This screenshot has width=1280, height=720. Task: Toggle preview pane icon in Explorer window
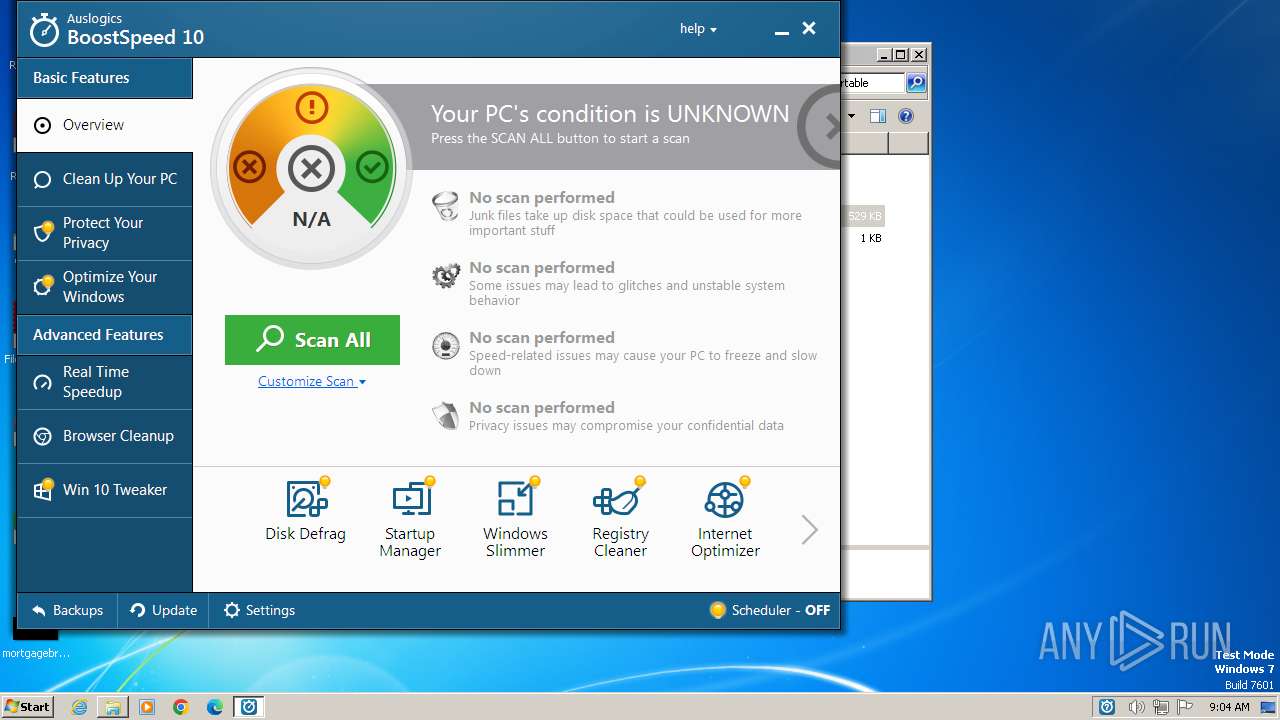pos(878,116)
